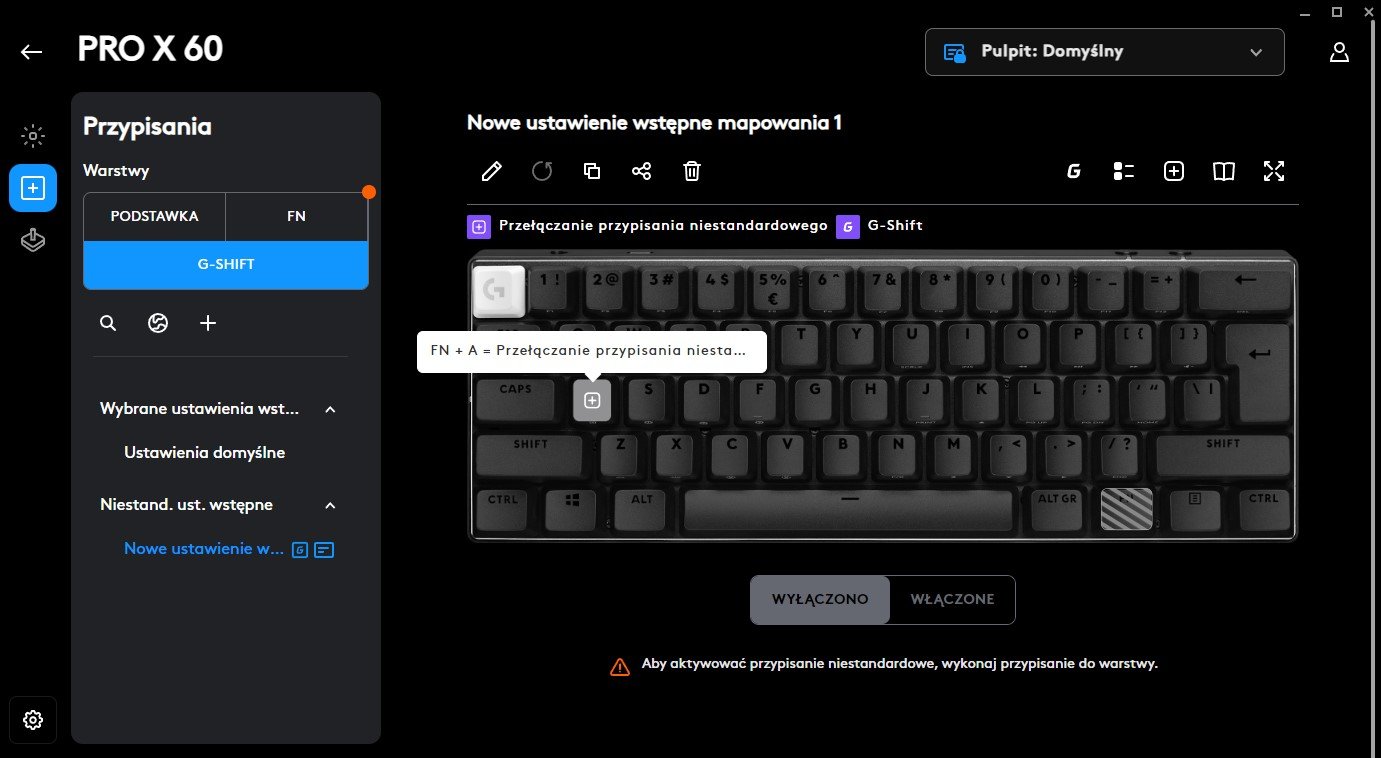Switch to the PODSTAWKA layer tab

pyautogui.click(x=154, y=216)
